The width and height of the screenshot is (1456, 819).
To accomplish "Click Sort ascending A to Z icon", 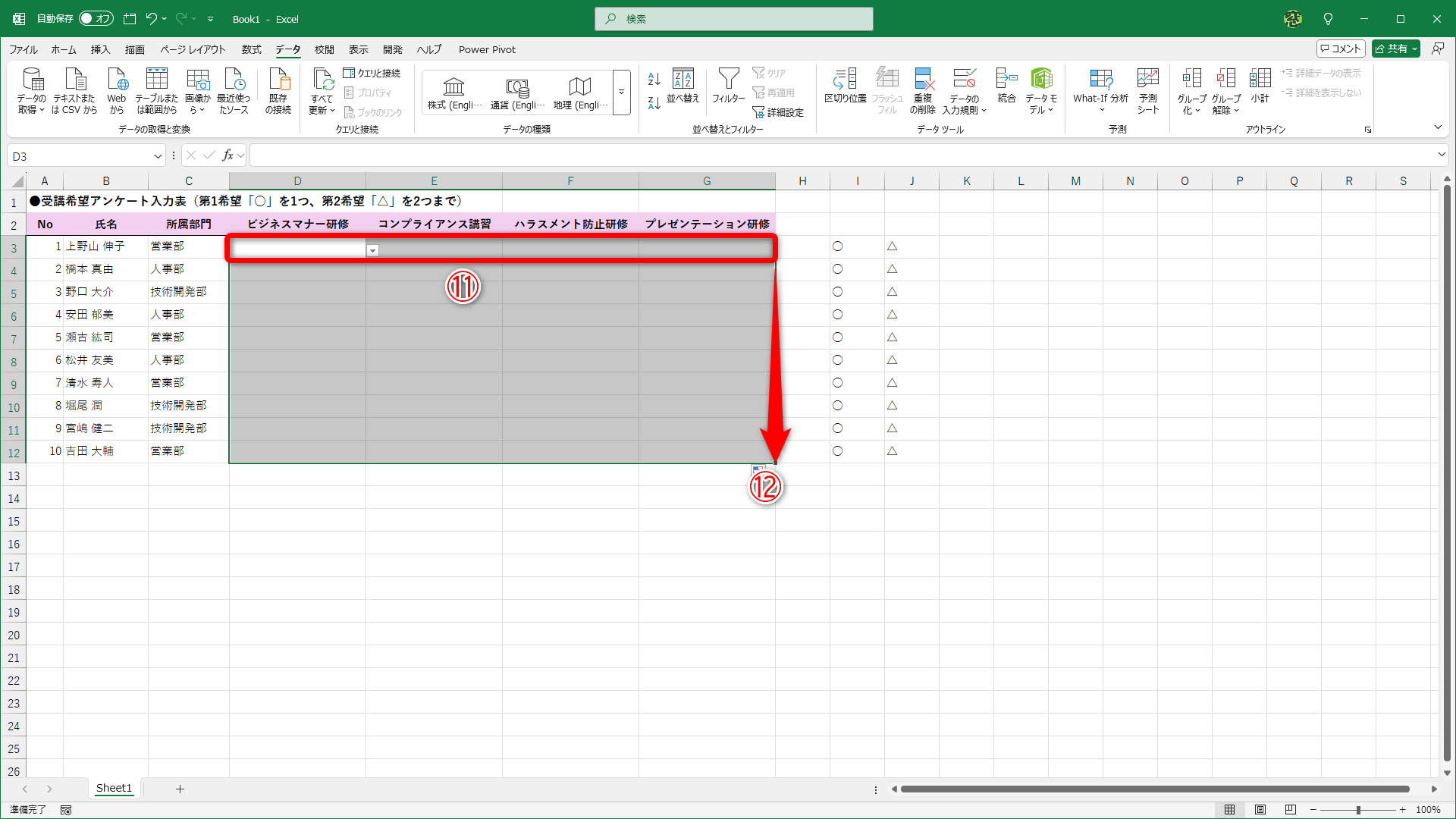I will [x=654, y=79].
